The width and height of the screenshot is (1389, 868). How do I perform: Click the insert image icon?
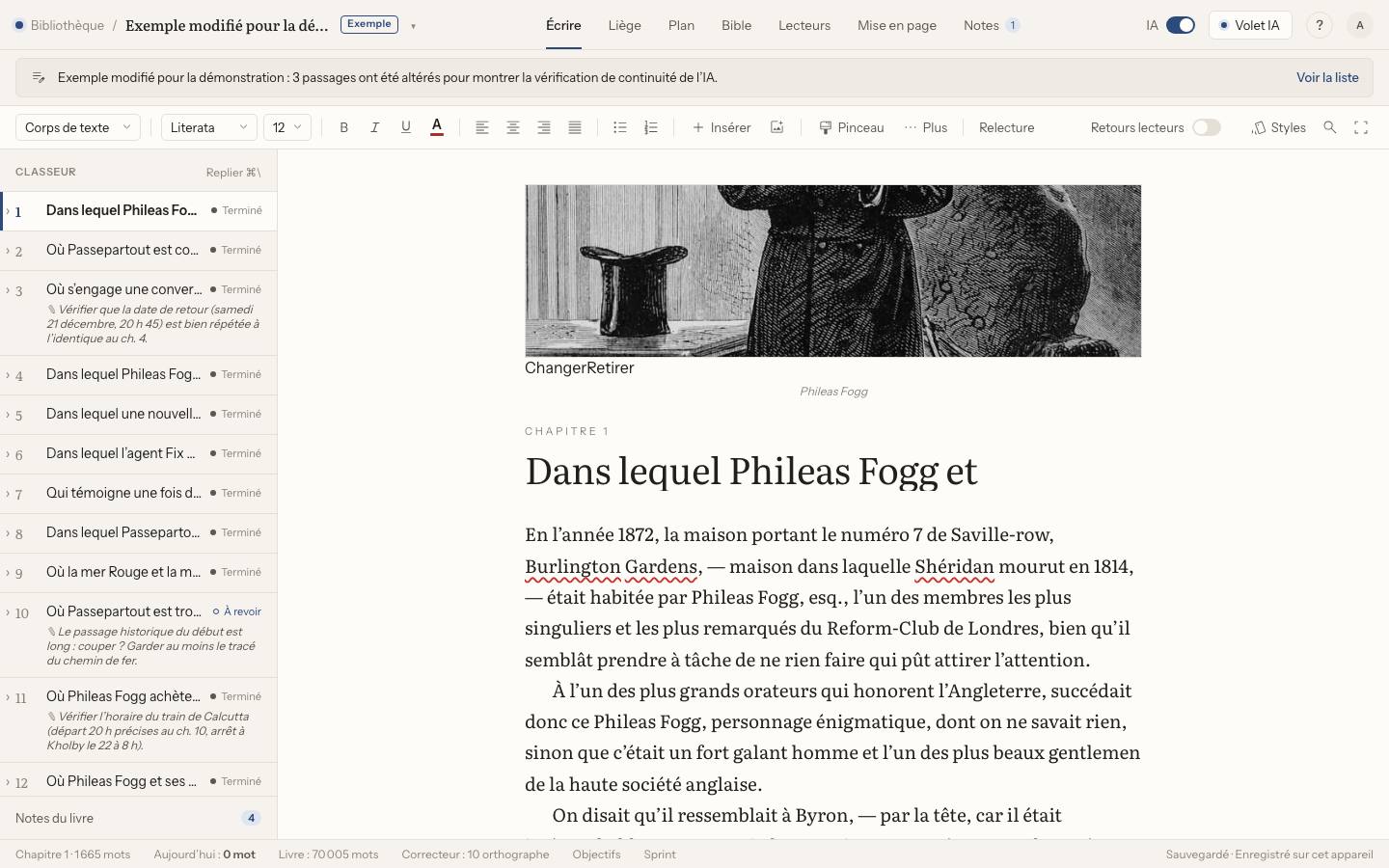click(x=776, y=127)
